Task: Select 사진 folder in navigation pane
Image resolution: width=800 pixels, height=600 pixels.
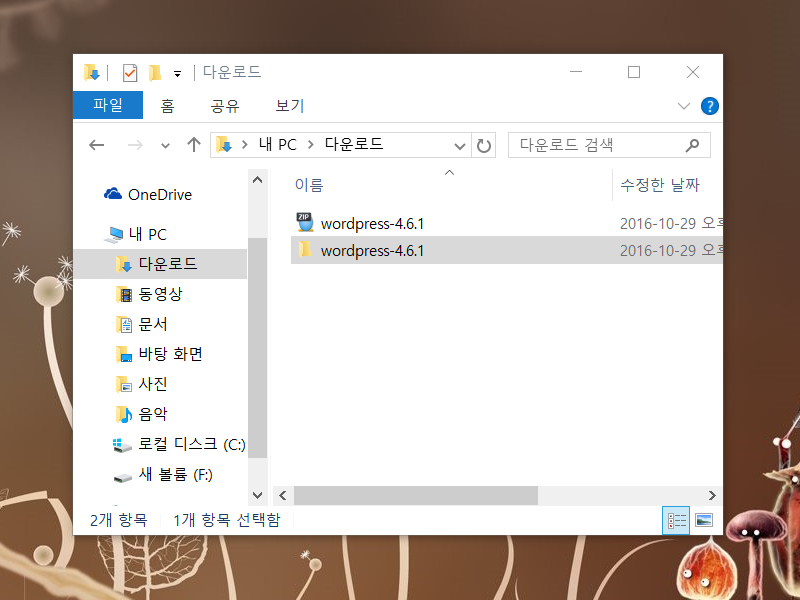Action: [x=153, y=384]
